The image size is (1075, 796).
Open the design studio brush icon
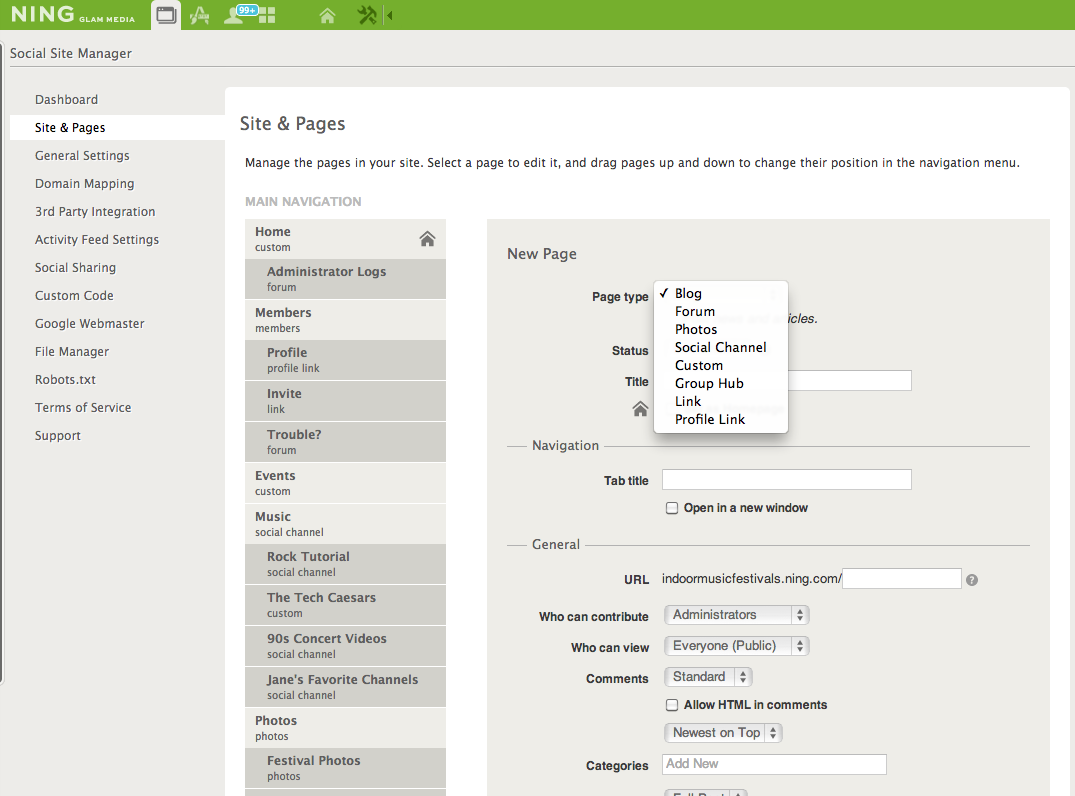(x=200, y=15)
